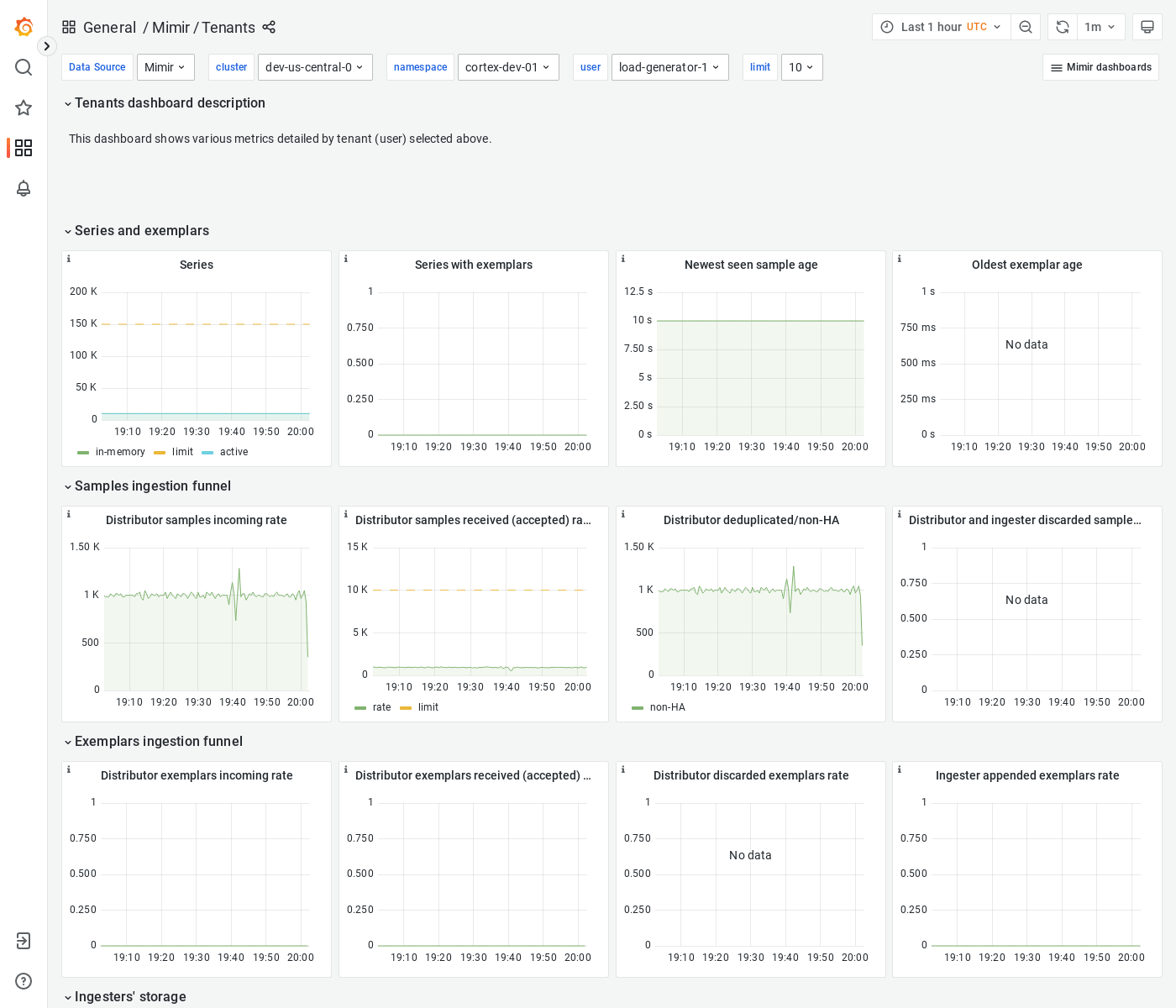Open the Help icon at bottom left

[x=24, y=981]
